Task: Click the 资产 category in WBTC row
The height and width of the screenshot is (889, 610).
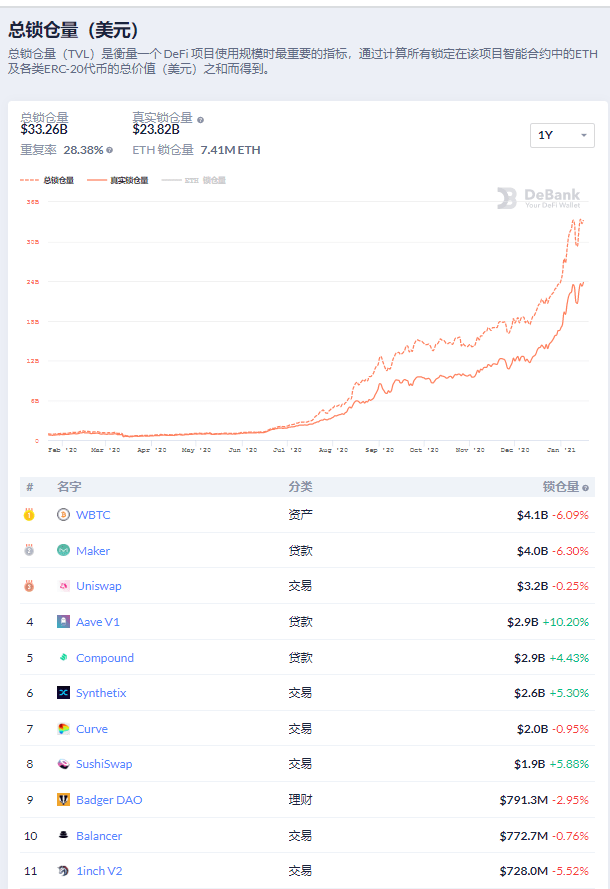Action: point(300,515)
